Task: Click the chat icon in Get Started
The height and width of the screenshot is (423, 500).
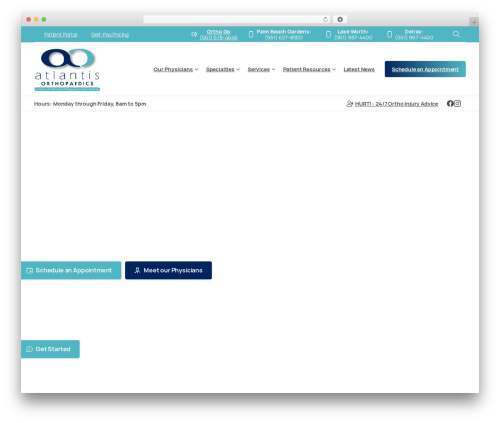Action: click(29, 349)
